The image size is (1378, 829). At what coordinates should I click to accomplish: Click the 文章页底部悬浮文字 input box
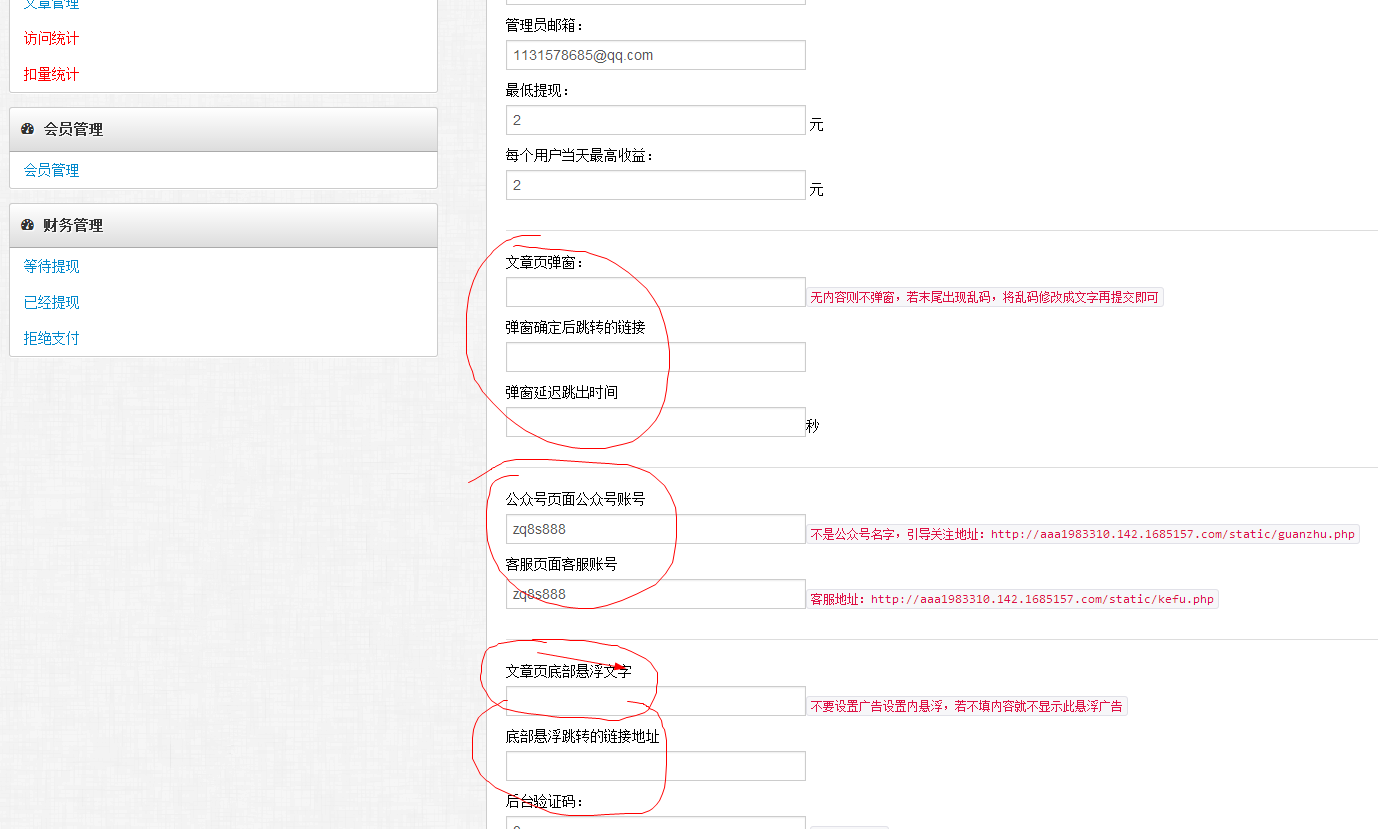click(655, 701)
